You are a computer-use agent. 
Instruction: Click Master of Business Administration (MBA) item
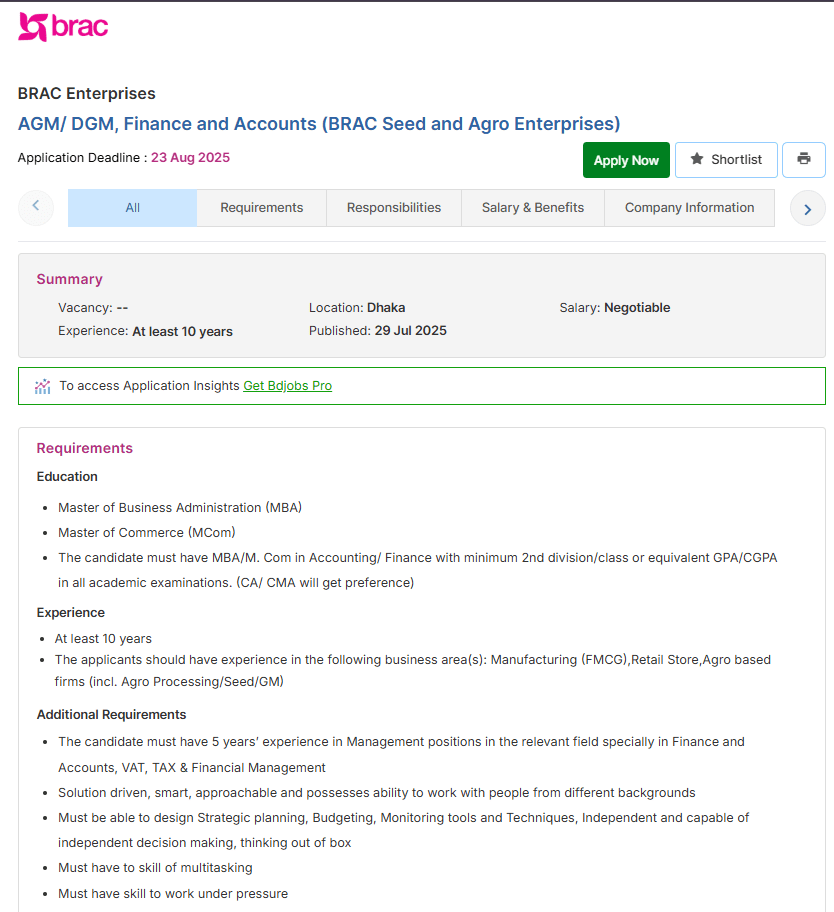click(x=180, y=508)
